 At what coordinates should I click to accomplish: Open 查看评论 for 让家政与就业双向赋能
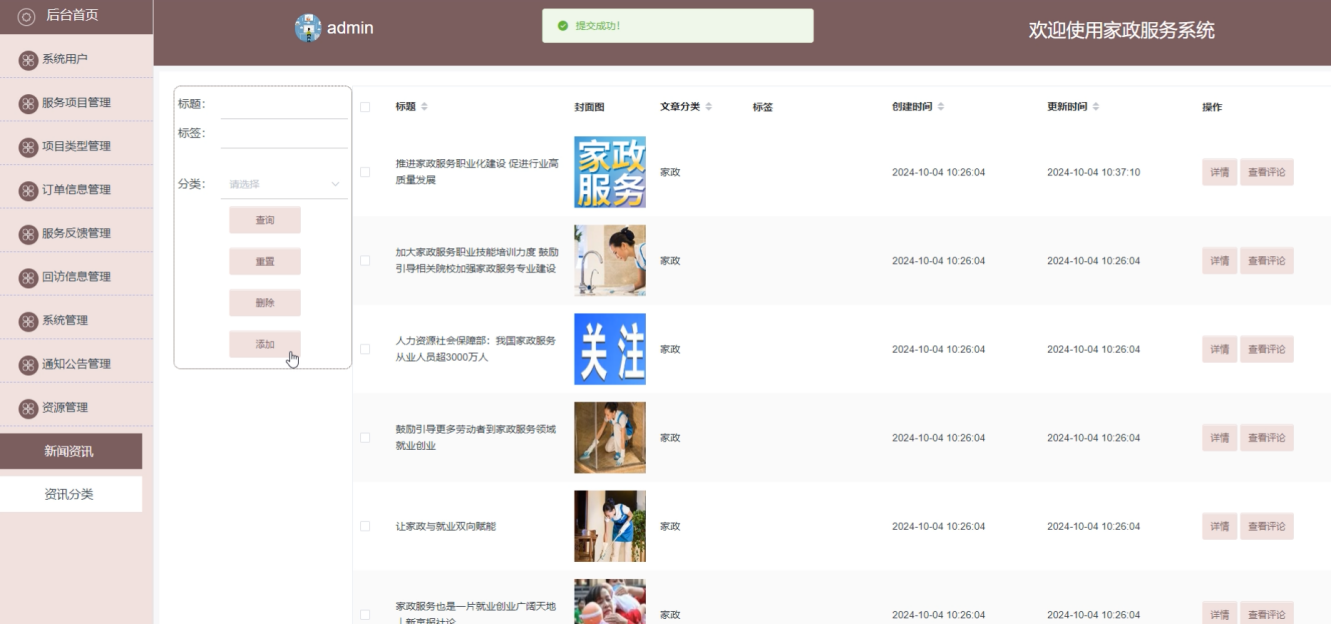tap(1267, 526)
